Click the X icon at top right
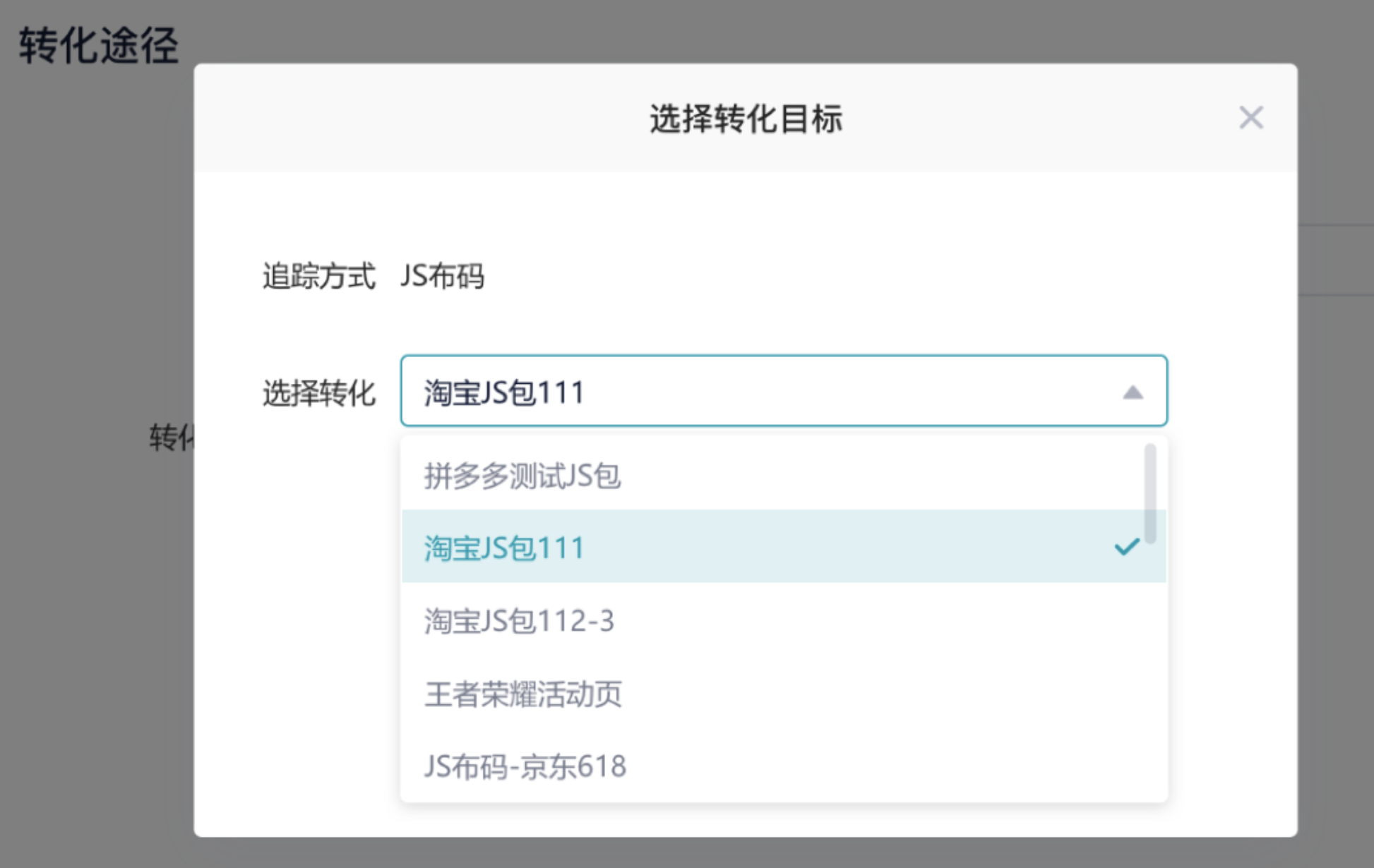The width and height of the screenshot is (1374, 868). click(1252, 117)
